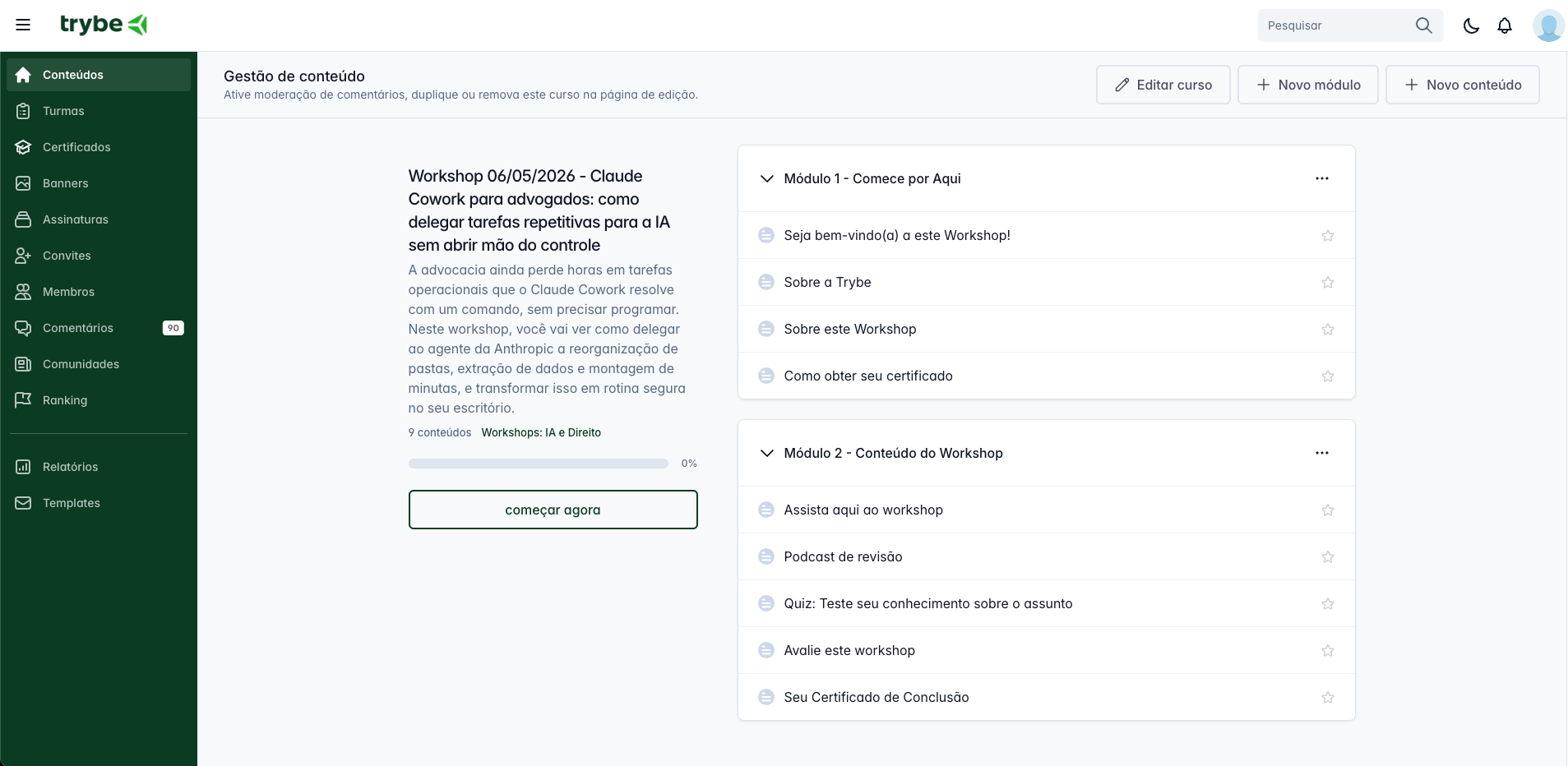Open the Módulo 1 options menu

click(x=1322, y=178)
